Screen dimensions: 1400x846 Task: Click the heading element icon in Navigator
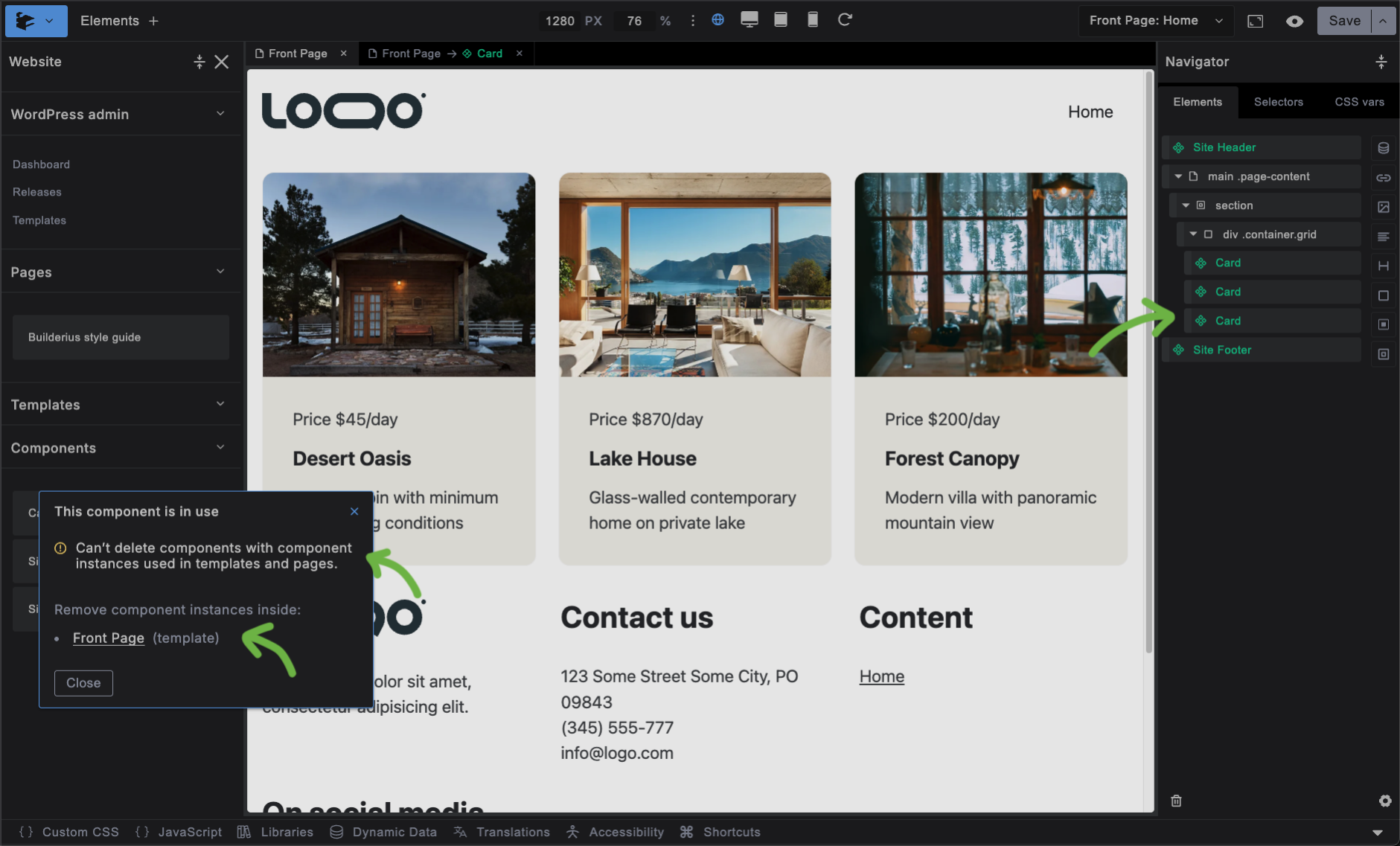[1383, 266]
